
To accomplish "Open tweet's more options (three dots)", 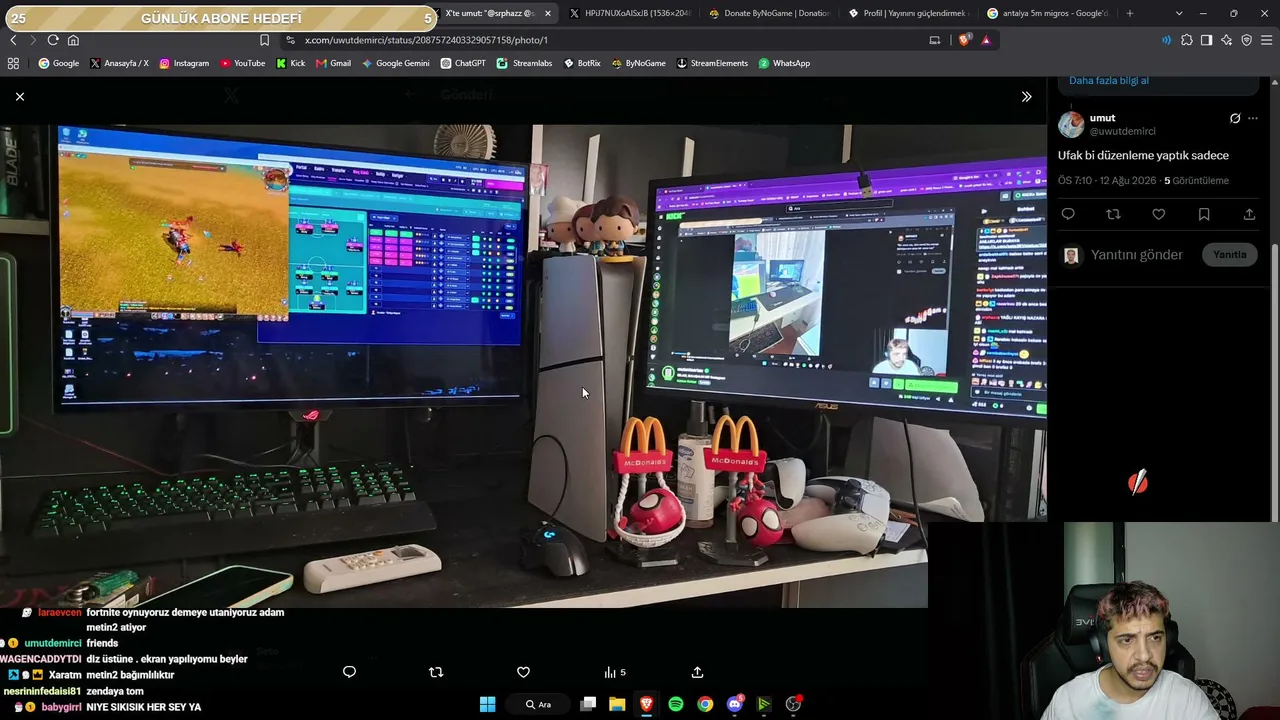I will pyautogui.click(x=1252, y=118).
